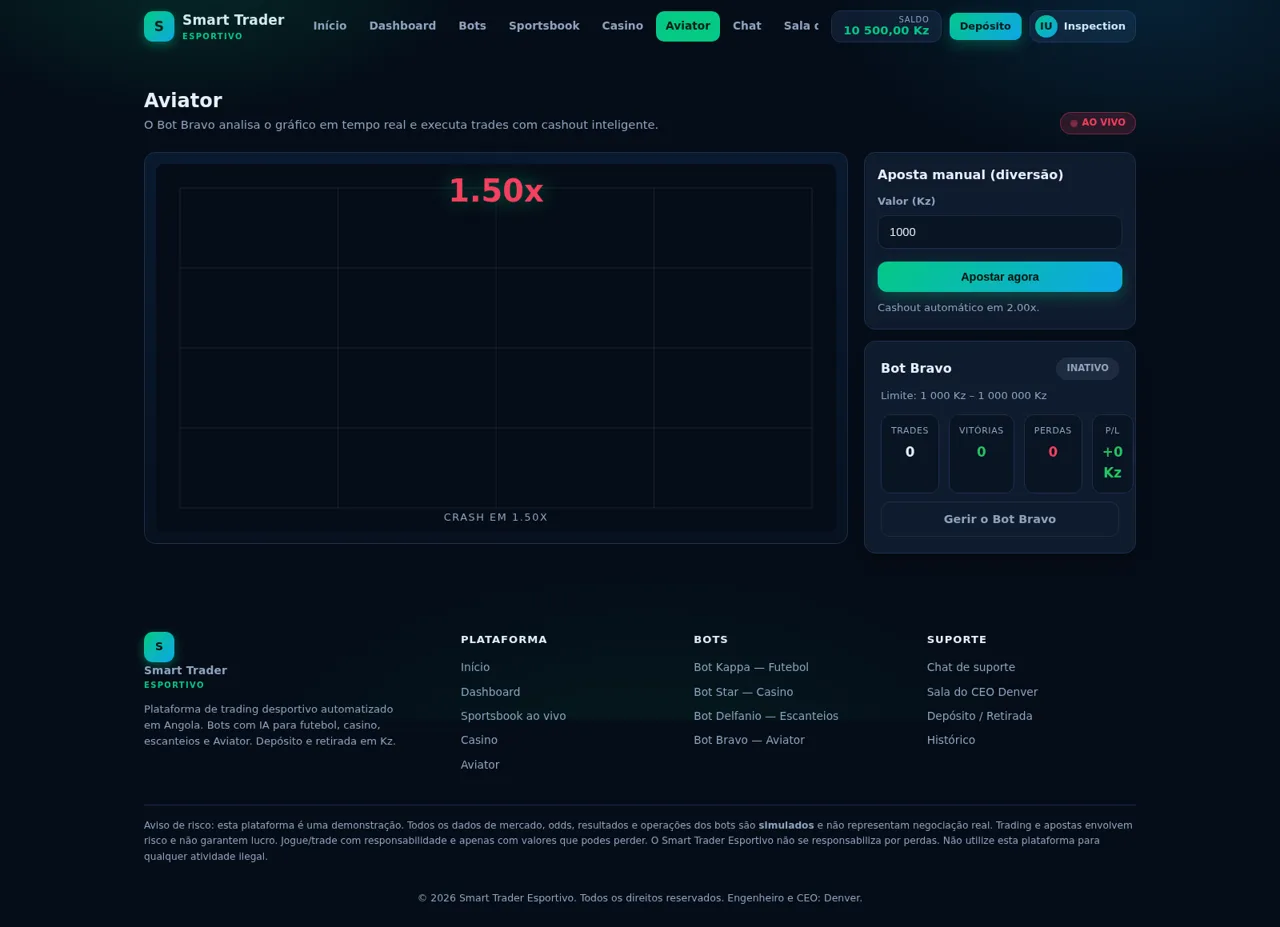Screen dimensions: 1280x927
Task: Click the Trades counter card
Action: click(x=910, y=454)
